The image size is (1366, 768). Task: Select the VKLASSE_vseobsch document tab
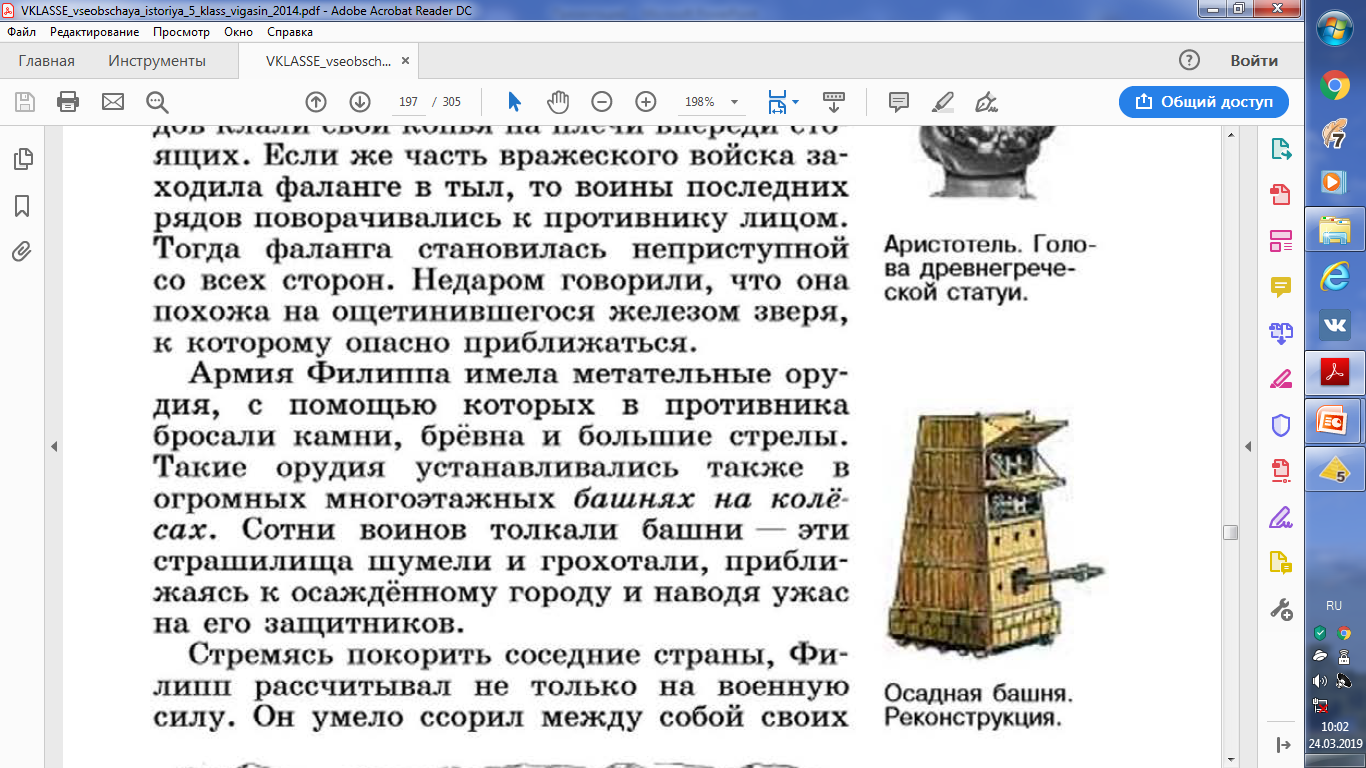328,61
